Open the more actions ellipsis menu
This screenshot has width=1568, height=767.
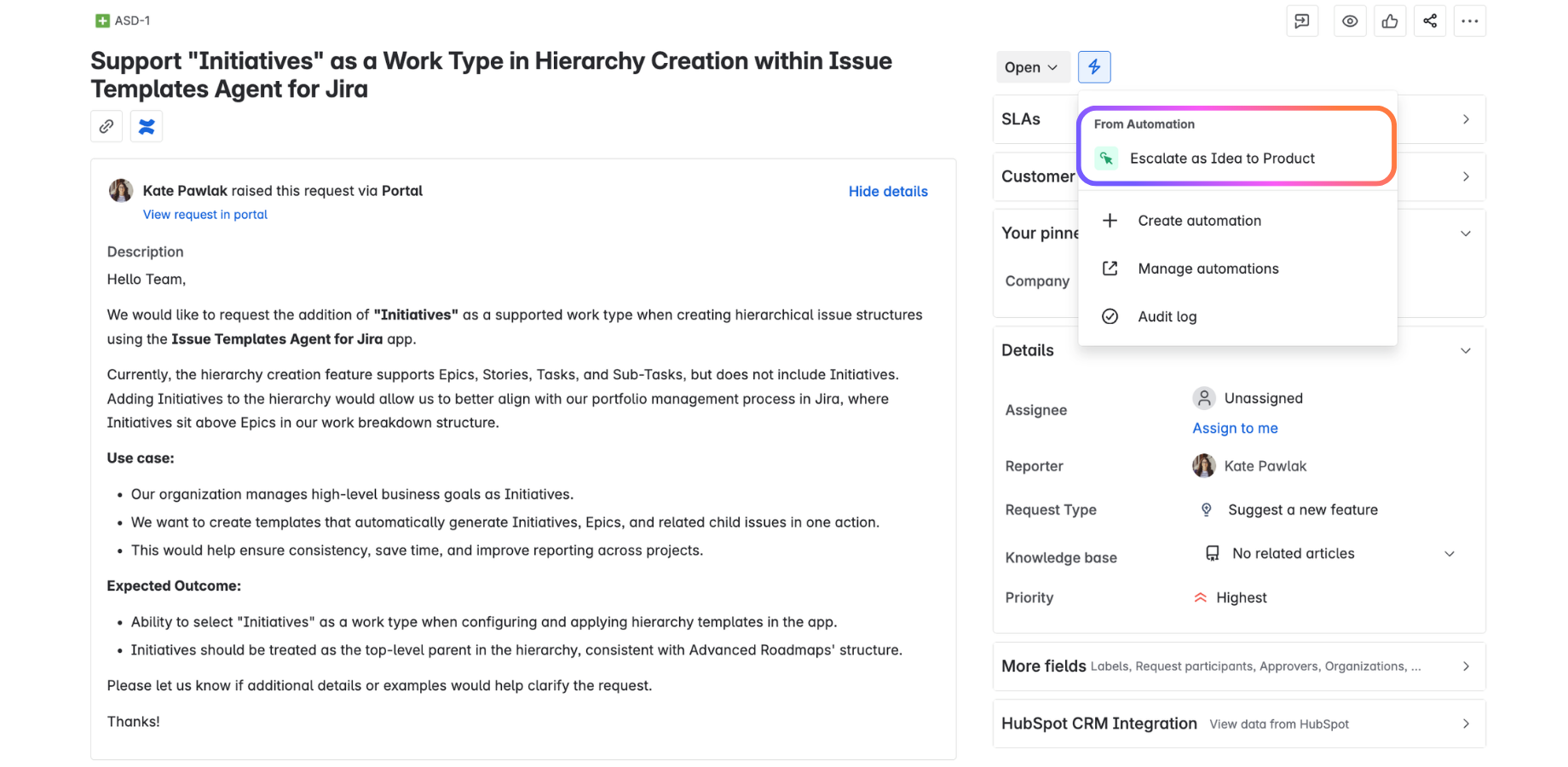pos(1470,21)
